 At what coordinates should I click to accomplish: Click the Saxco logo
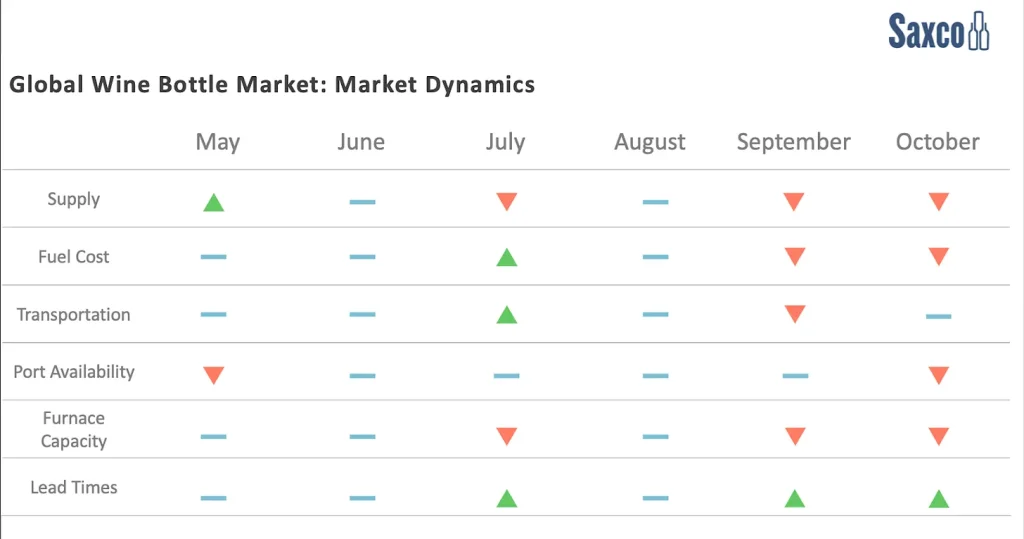click(x=939, y=30)
